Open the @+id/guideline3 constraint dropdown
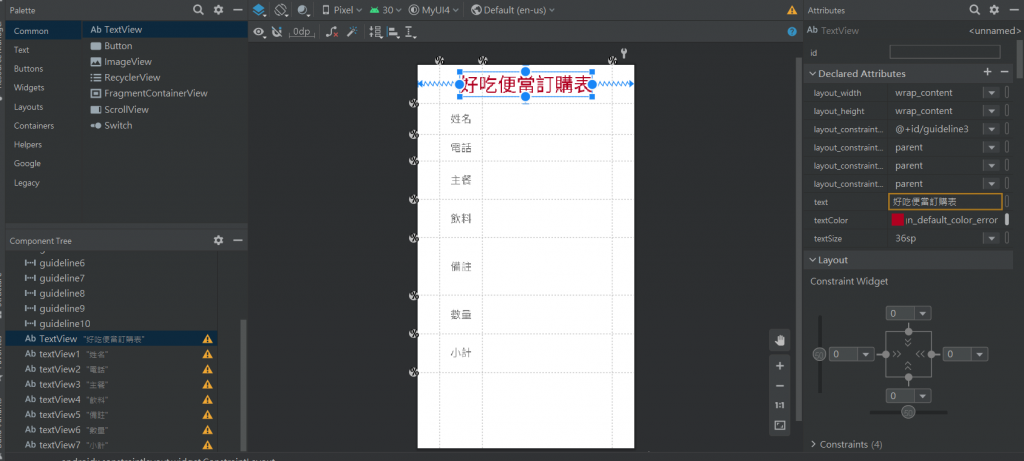 coord(992,129)
